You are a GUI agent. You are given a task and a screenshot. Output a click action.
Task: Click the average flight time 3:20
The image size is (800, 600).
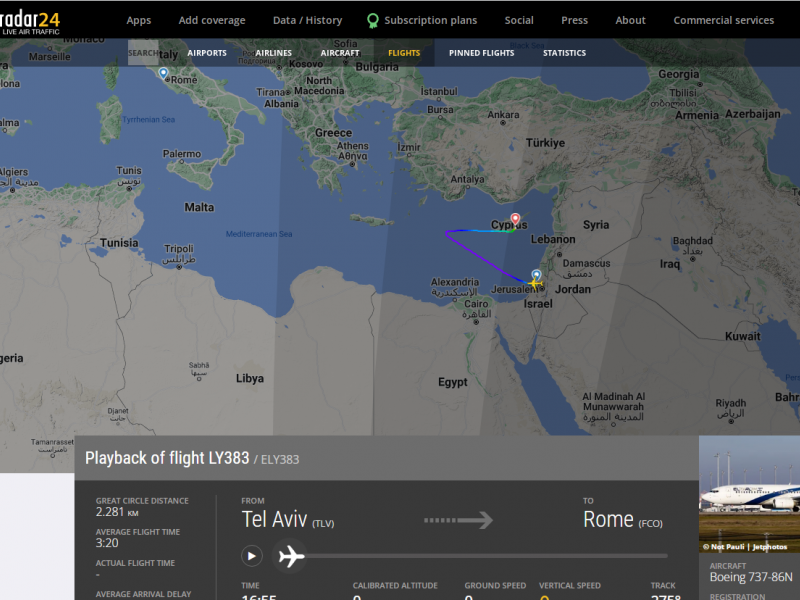pos(107,543)
